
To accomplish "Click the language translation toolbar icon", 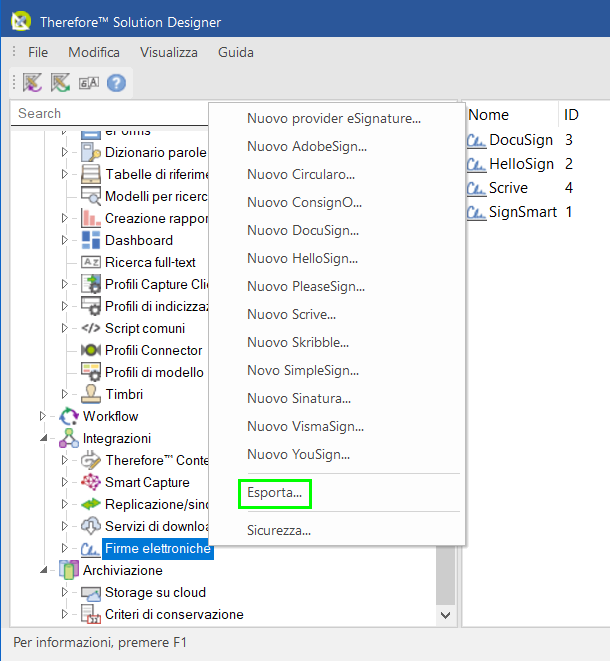I will pos(89,83).
